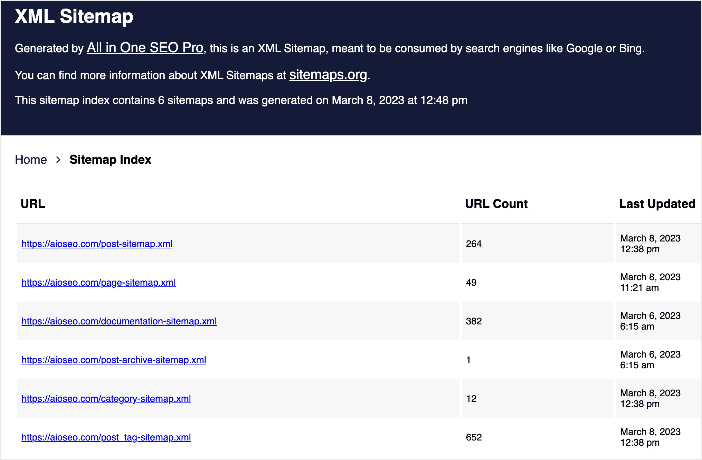Visit the sitemaps.org link
The image size is (702, 460).
pos(328,74)
